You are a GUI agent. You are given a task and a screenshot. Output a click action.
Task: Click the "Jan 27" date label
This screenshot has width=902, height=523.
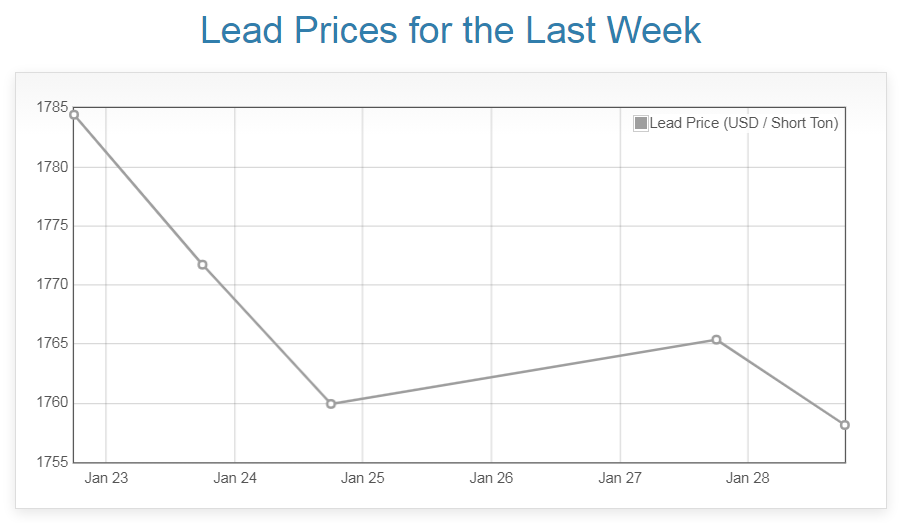click(x=620, y=478)
